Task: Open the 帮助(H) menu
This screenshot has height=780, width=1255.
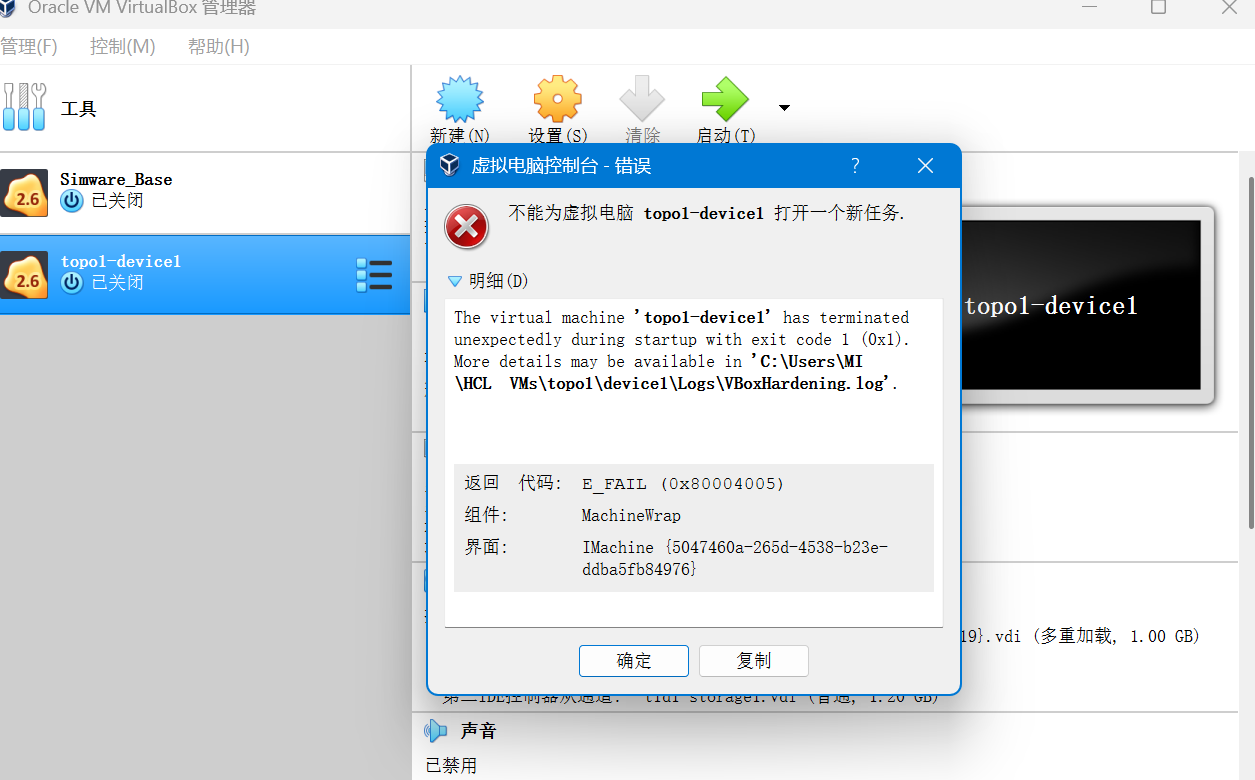Action: [x=219, y=46]
